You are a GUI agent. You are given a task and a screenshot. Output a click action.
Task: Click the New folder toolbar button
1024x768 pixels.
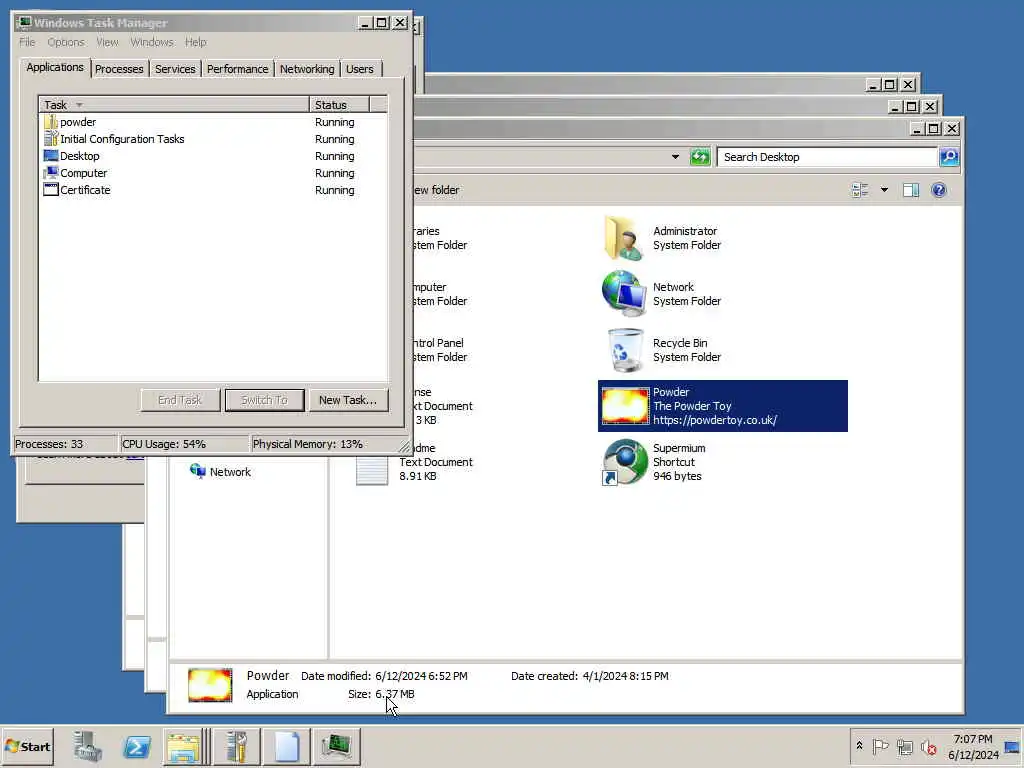click(436, 190)
